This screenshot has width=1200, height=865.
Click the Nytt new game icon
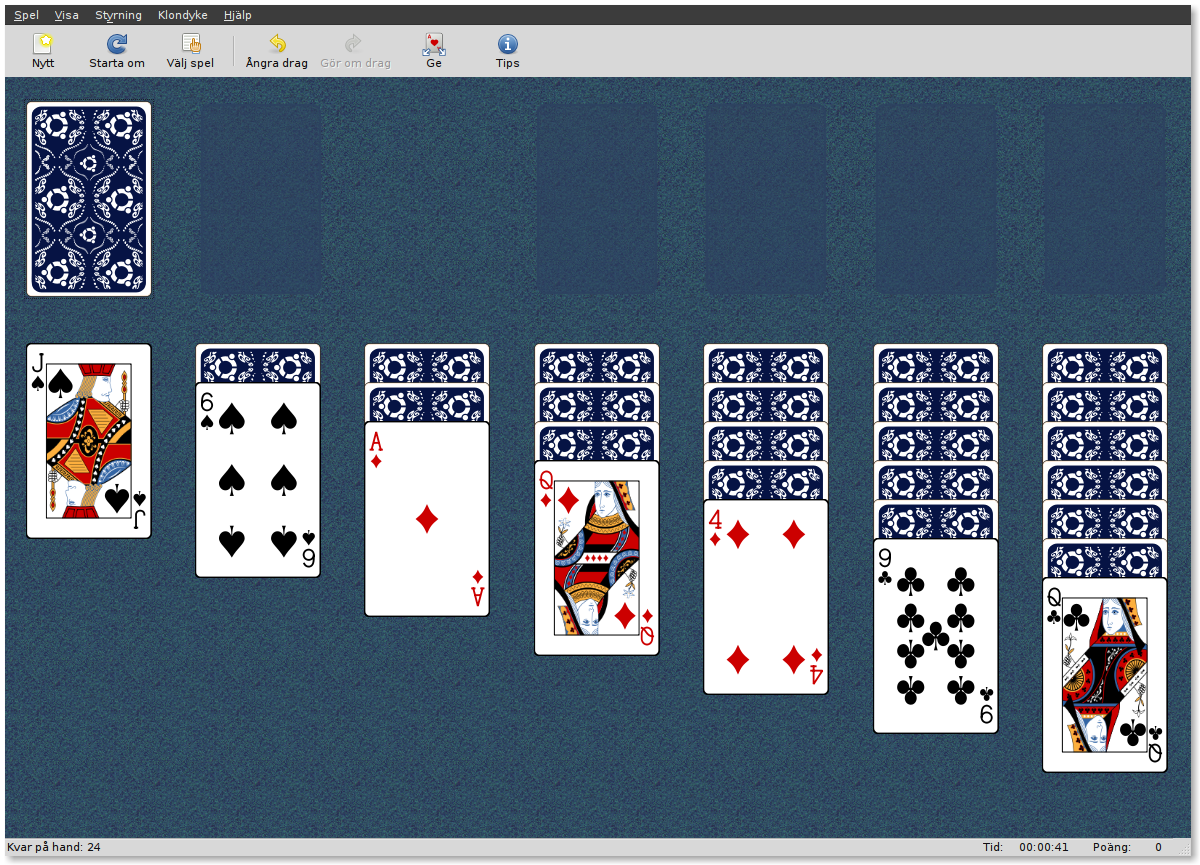[x=43, y=44]
